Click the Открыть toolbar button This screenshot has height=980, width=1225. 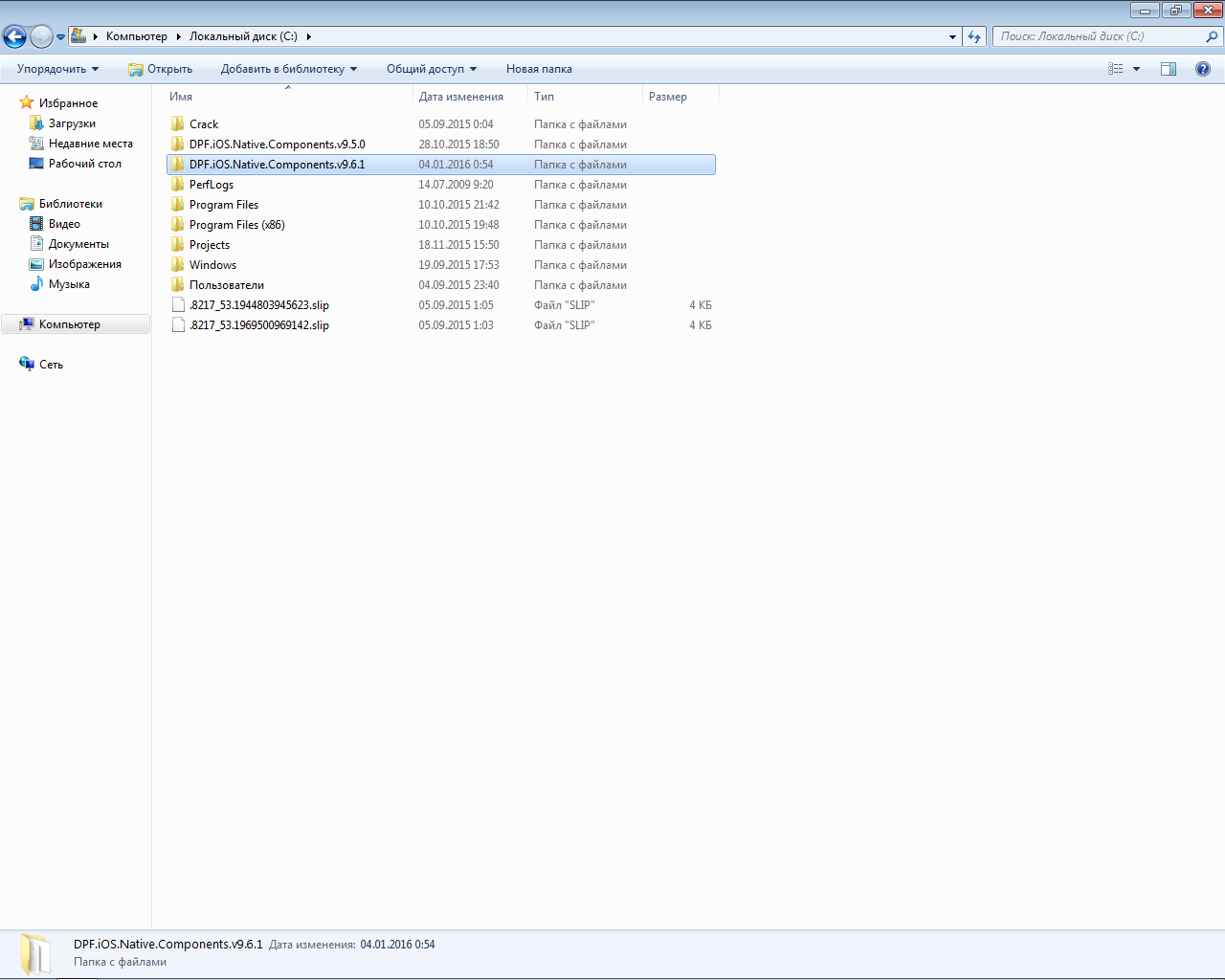pos(161,69)
